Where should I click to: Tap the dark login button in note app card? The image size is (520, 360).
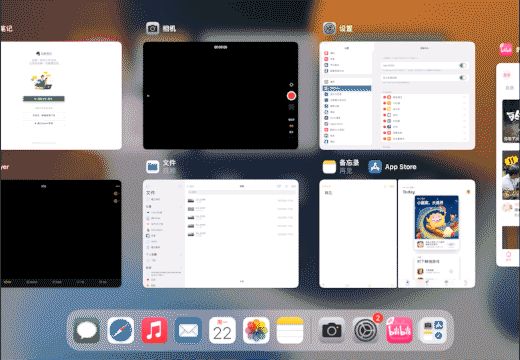(44, 99)
